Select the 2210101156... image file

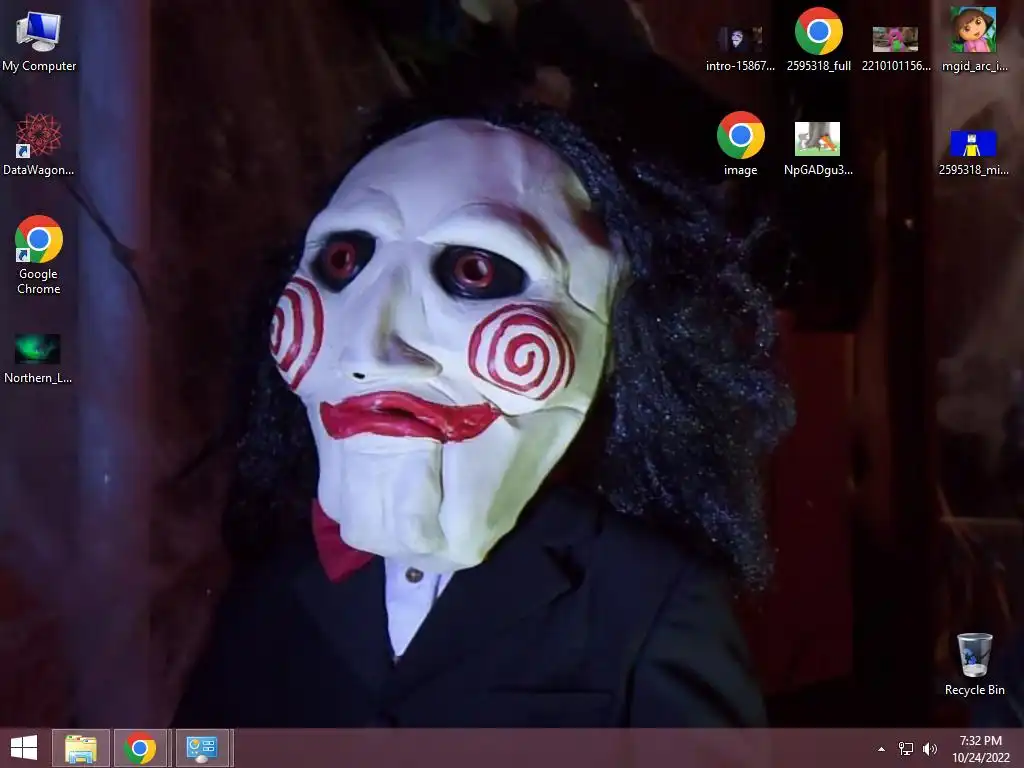(896, 48)
